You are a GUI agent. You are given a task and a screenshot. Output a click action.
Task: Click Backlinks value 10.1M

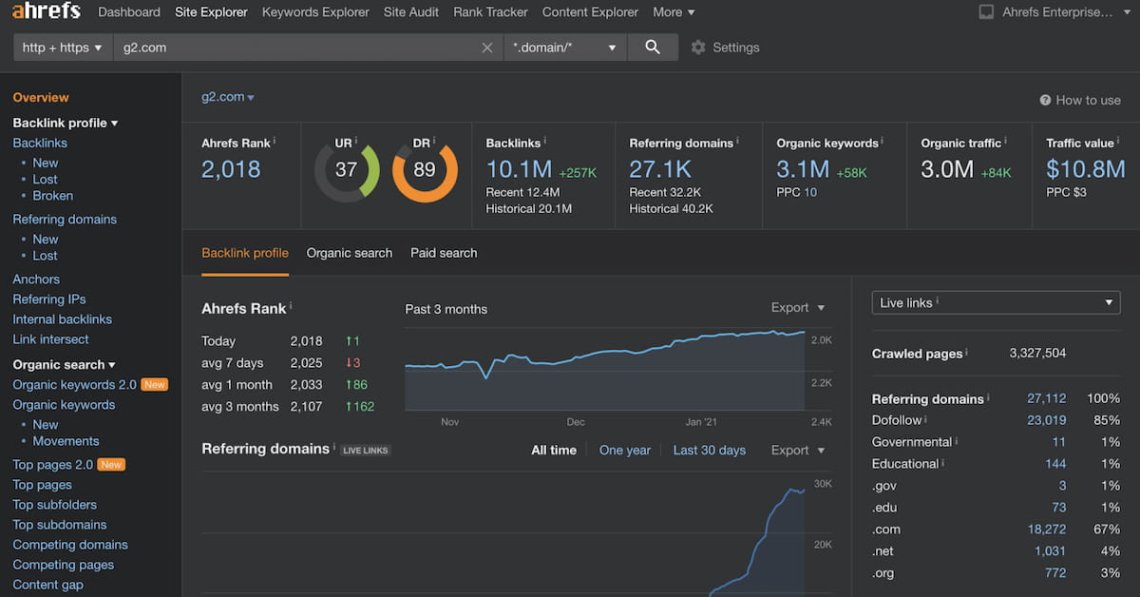click(x=518, y=169)
